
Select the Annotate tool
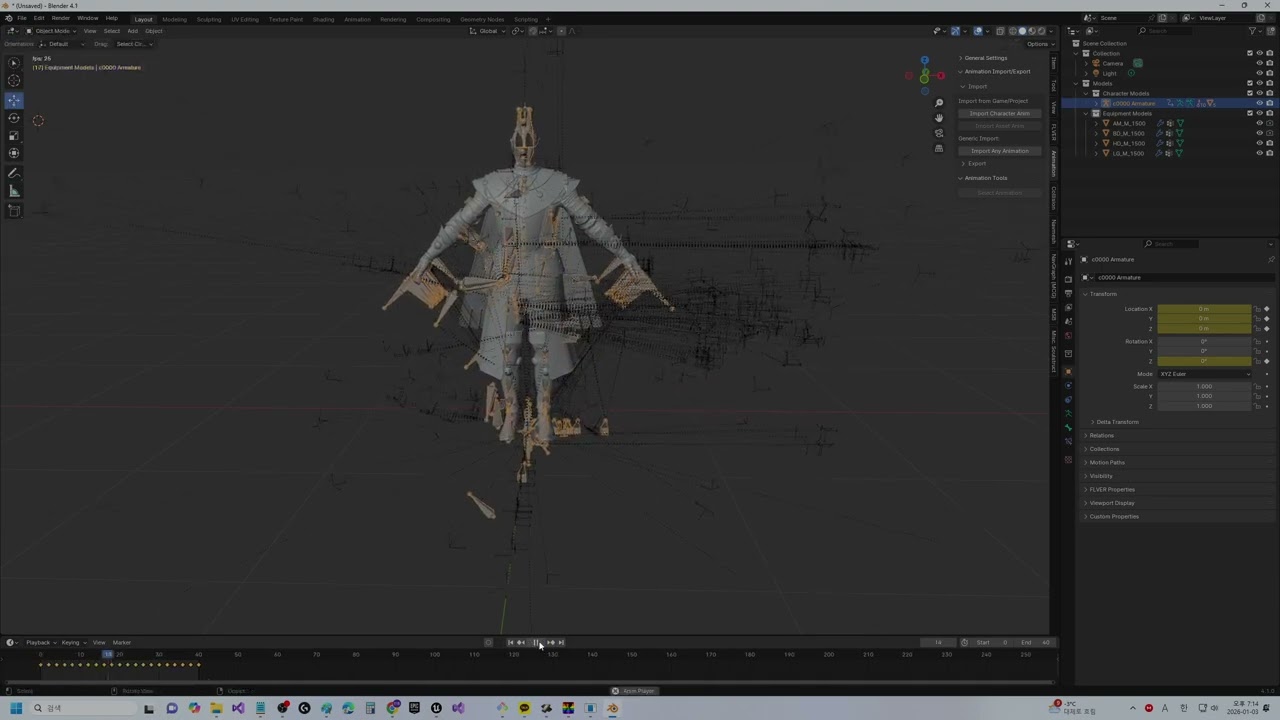point(14,174)
